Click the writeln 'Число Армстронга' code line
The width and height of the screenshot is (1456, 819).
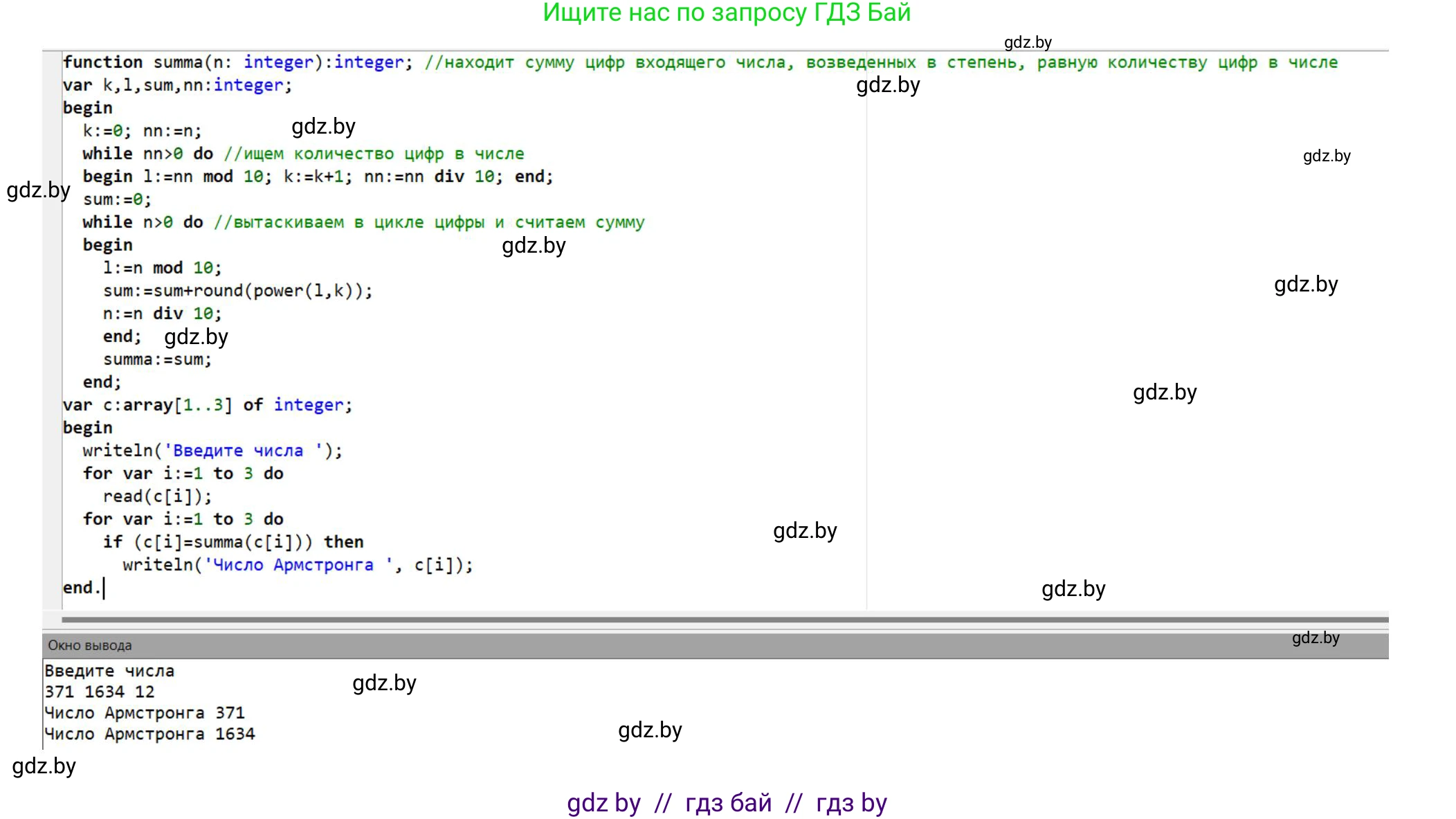[298, 565]
